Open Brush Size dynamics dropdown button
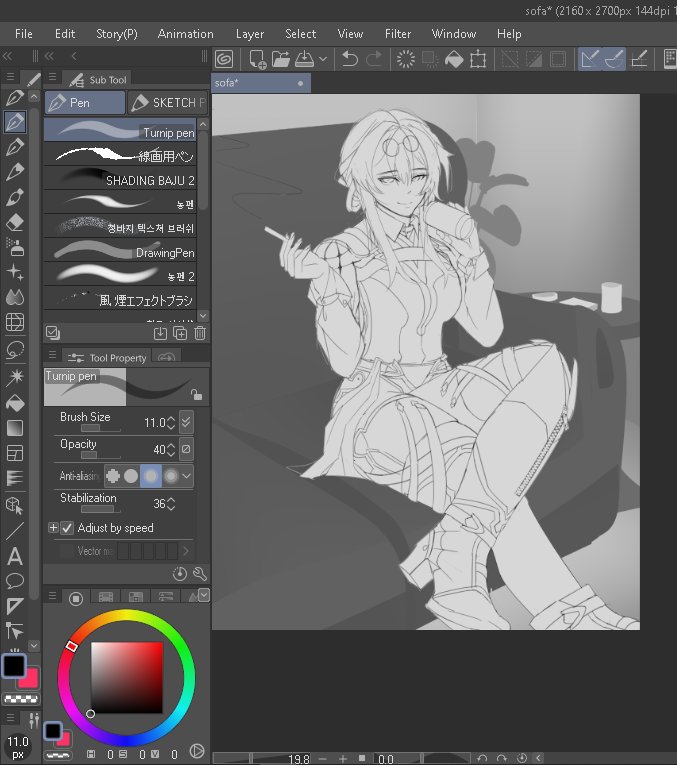The image size is (677, 765). pos(186,422)
